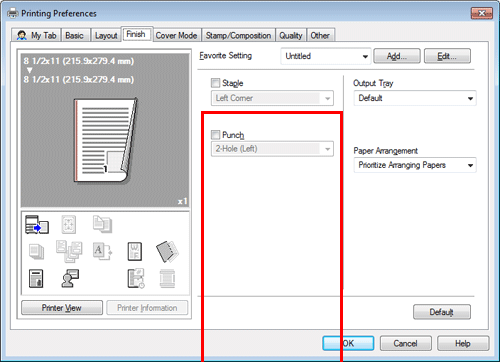Screen dimensions: 500x362
Task: Click the Default button
Action: coord(442,312)
